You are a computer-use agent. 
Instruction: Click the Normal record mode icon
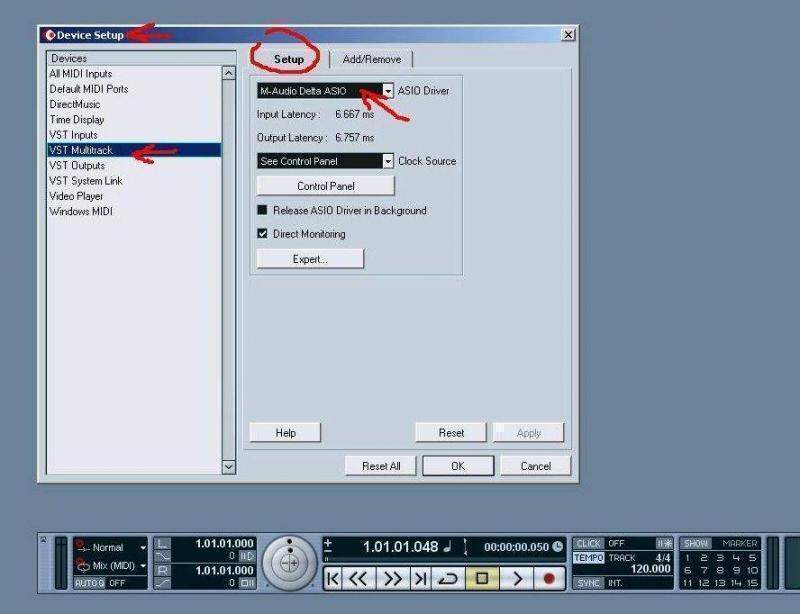point(81,546)
